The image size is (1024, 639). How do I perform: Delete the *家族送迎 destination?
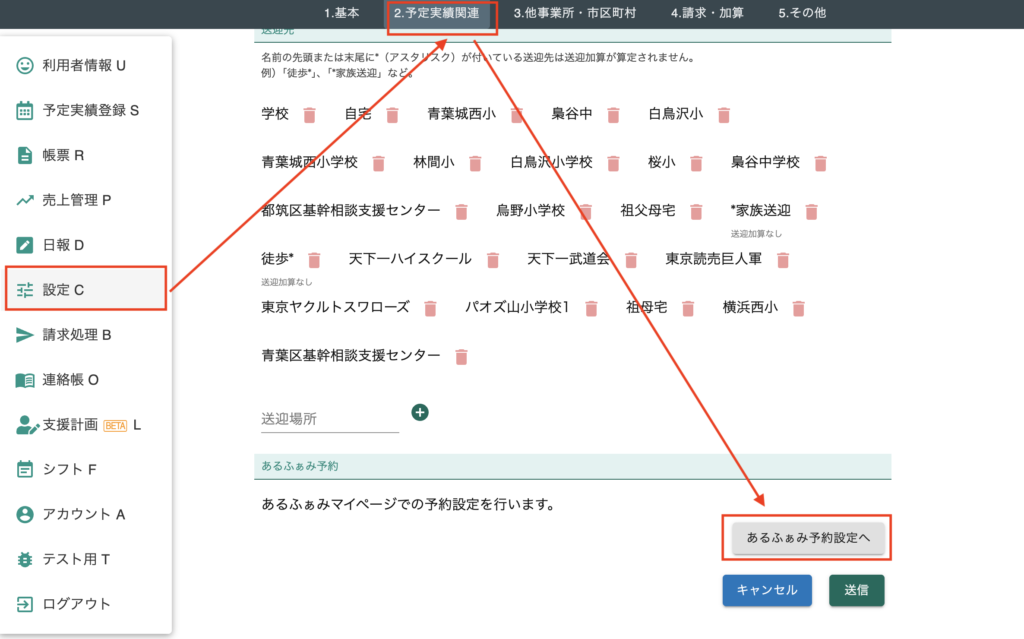pos(812,212)
